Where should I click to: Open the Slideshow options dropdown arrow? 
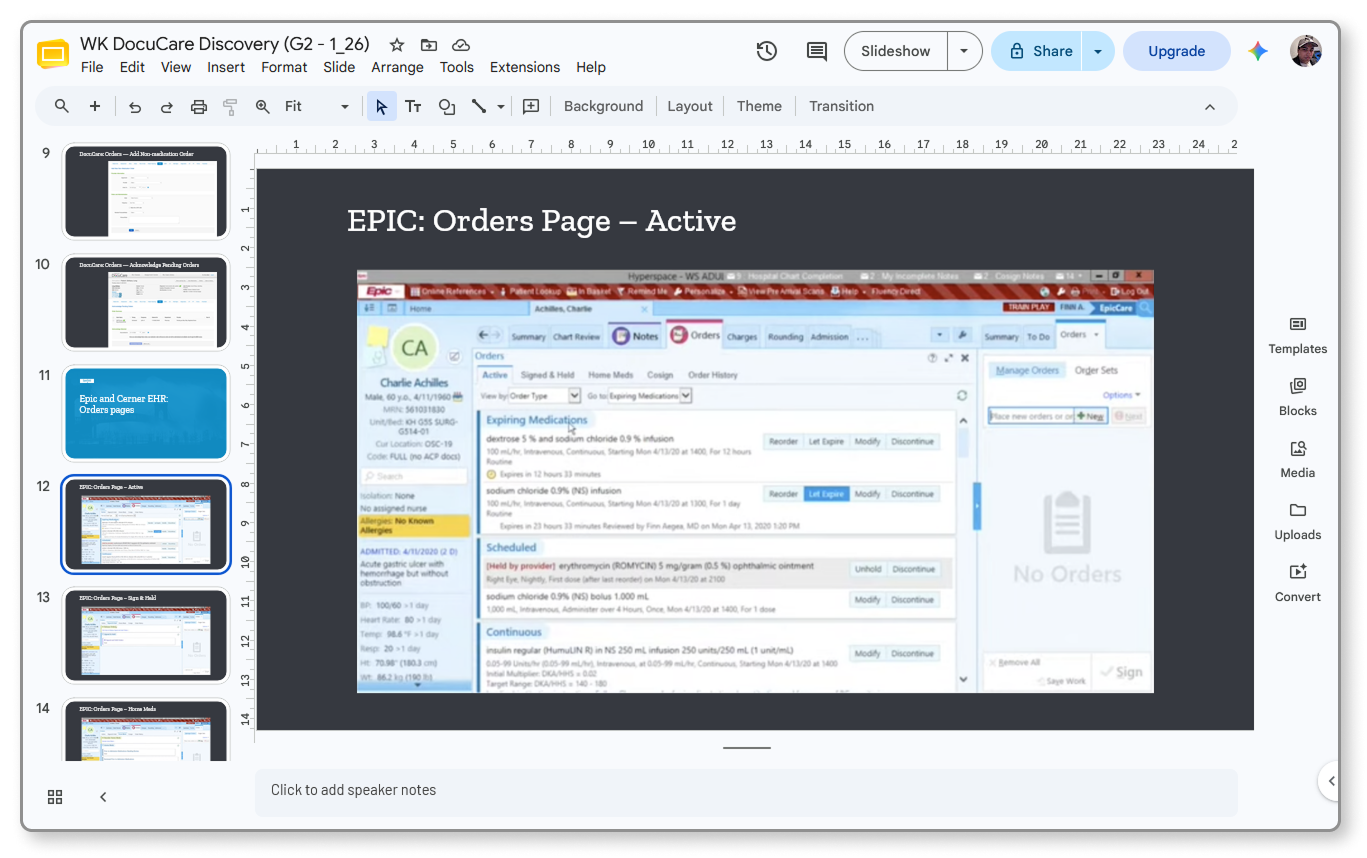pyautogui.click(x=964, y=51)
